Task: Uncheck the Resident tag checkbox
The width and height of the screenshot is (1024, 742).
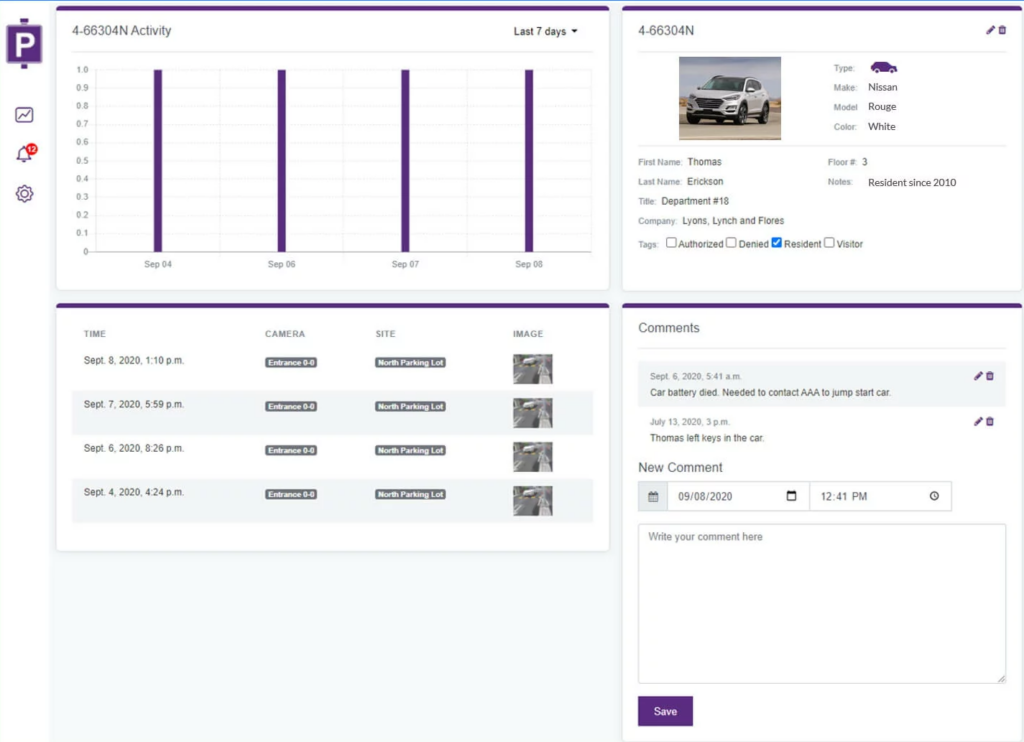Action: pyautogui.click(x=776, y=242)
